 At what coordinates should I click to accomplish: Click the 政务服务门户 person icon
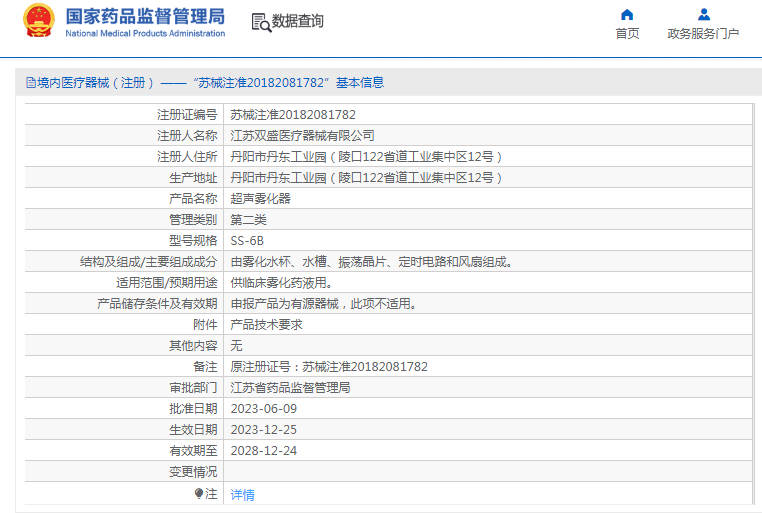(x=703, y=14)
